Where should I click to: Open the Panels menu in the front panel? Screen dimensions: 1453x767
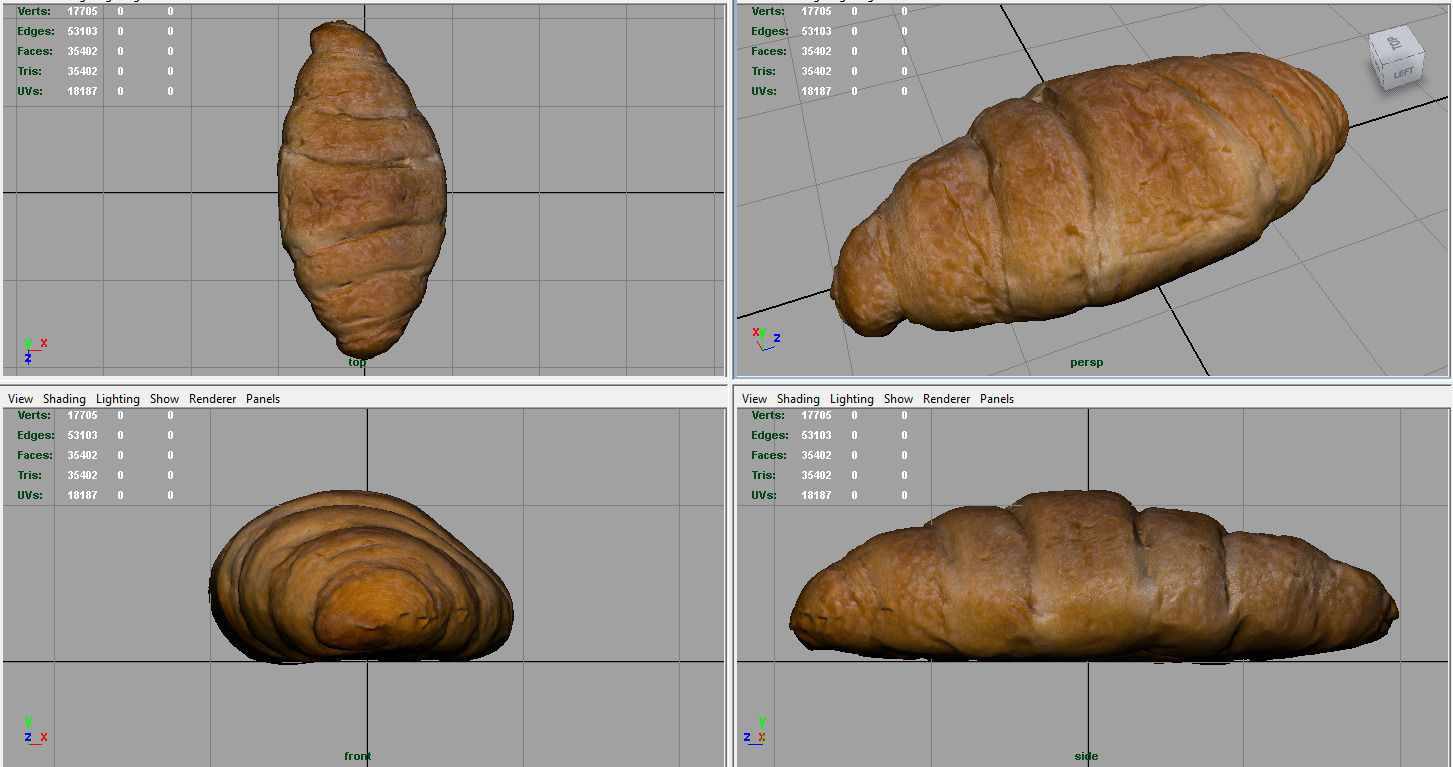tap(263, 399)
